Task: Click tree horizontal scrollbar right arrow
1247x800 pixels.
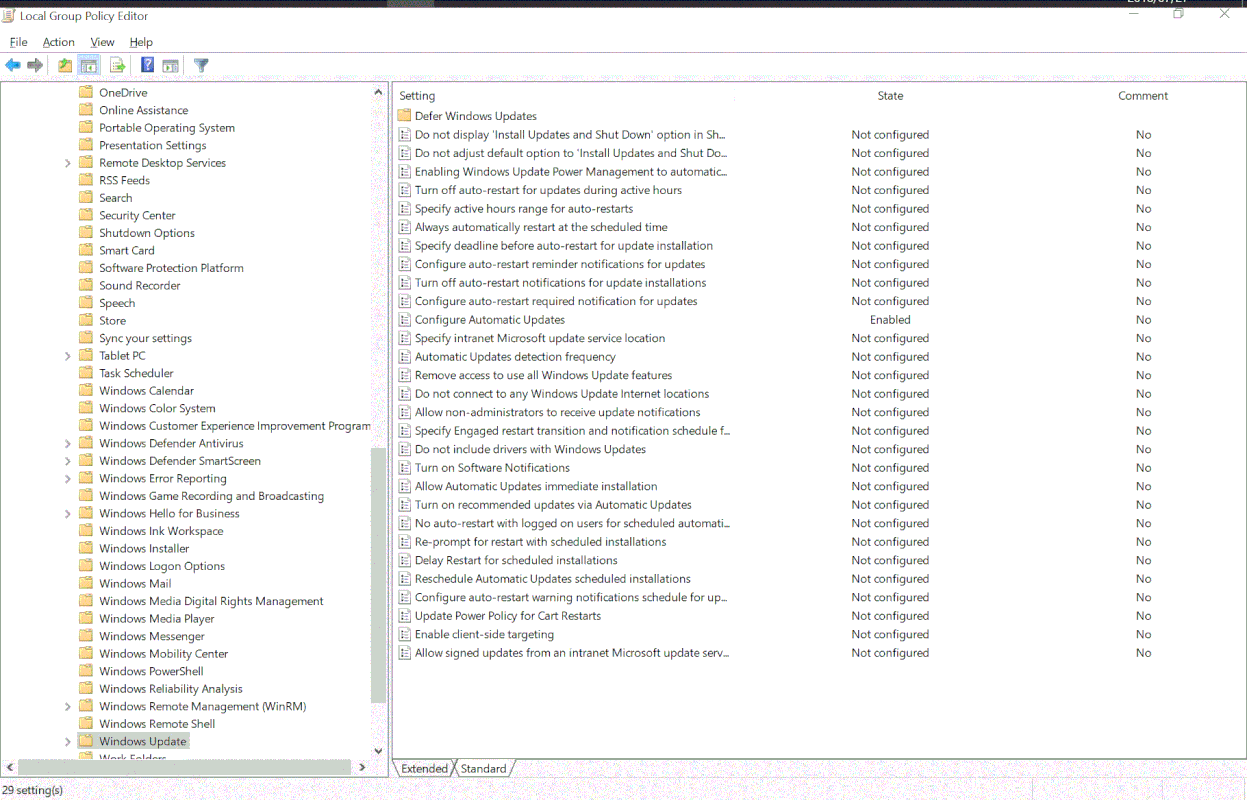Action: (x=362, y=767)
